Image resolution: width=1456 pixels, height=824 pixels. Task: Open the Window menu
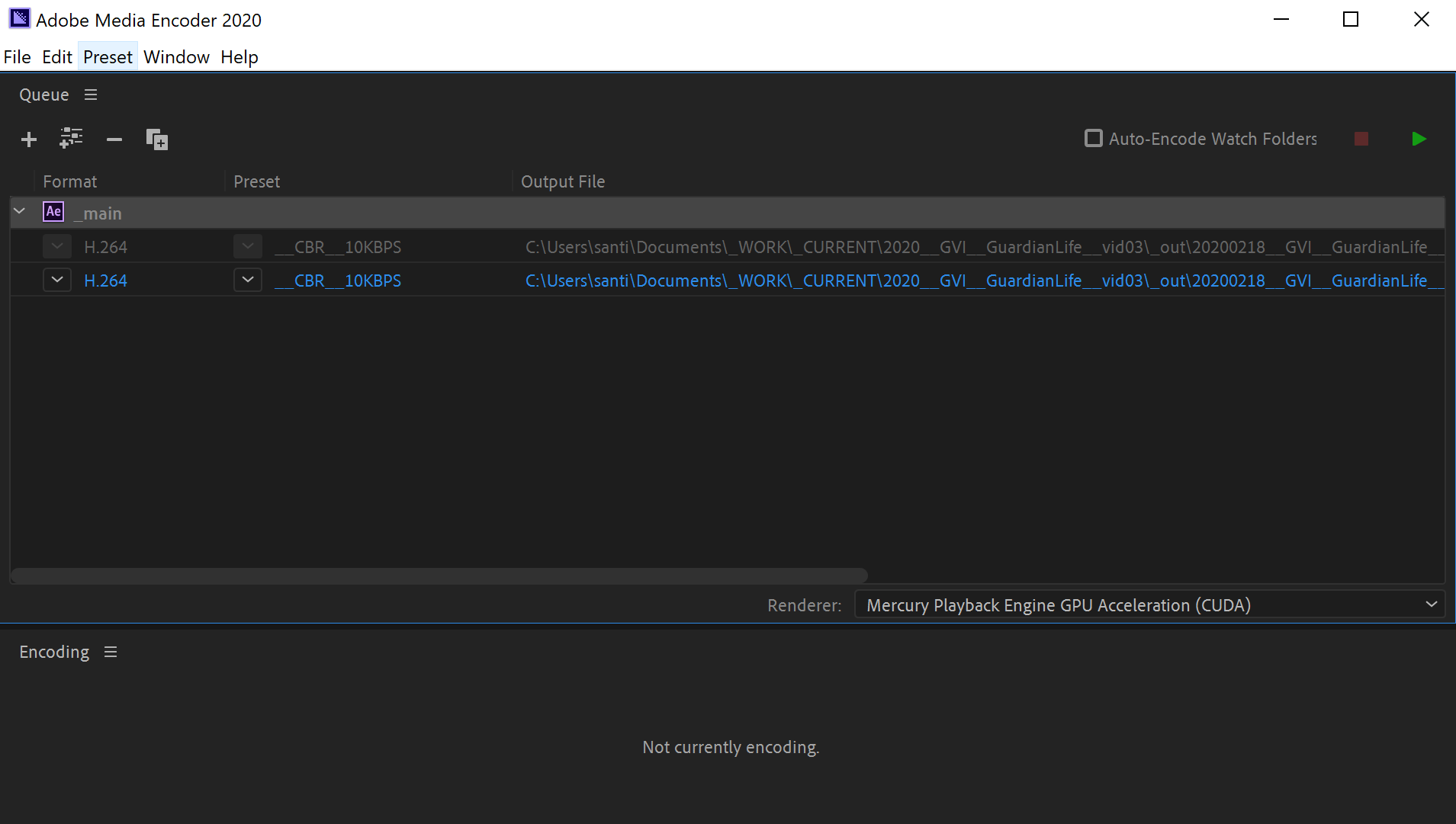point(176,57)
